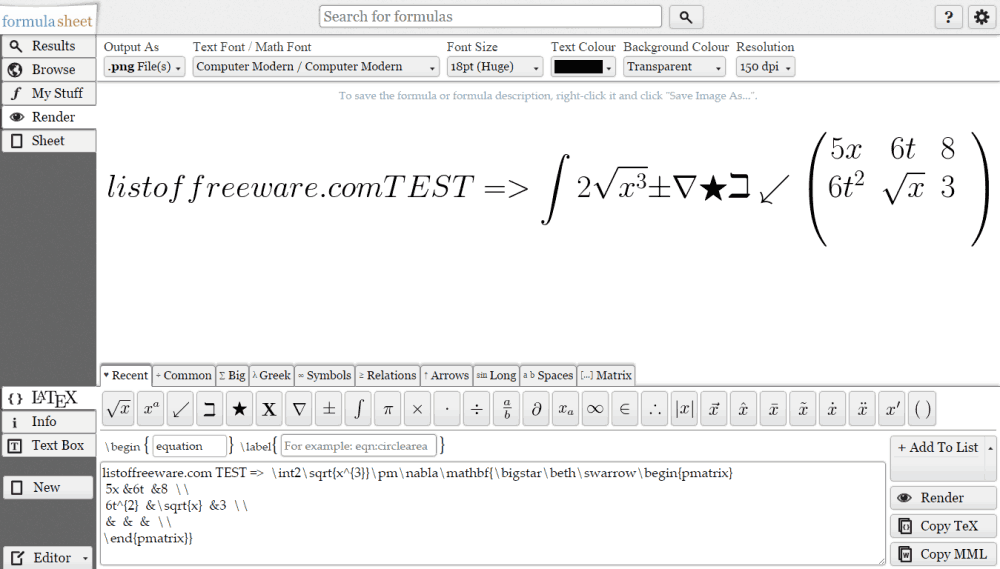This screenshot has width=1000, height=569.
Task: Insert a/b fraction symbol
Action: pyautogui.click(x=507, y=409)
